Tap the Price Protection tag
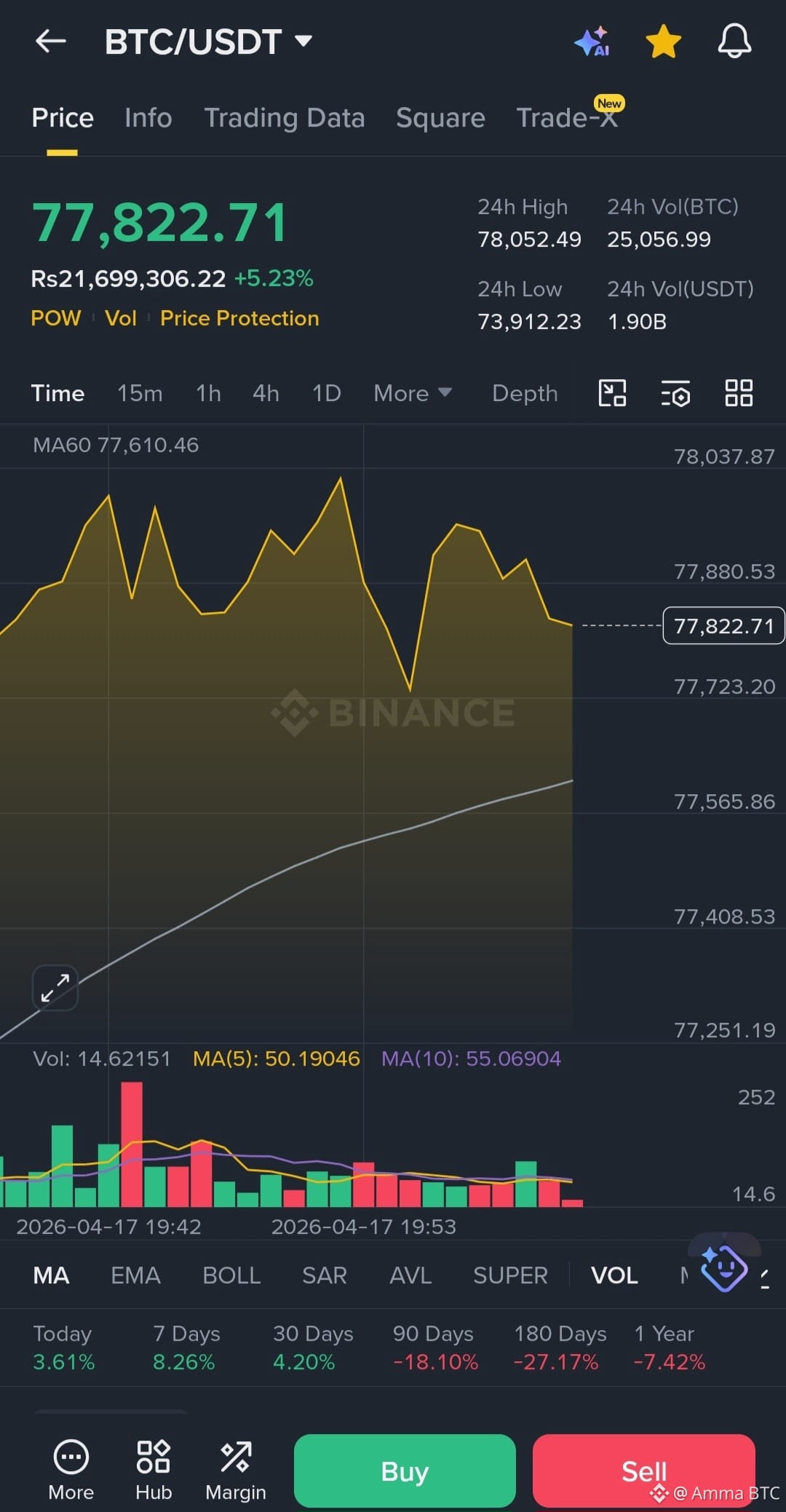The width and height of the screenshot is (786, 1512). tap(239, 318)
